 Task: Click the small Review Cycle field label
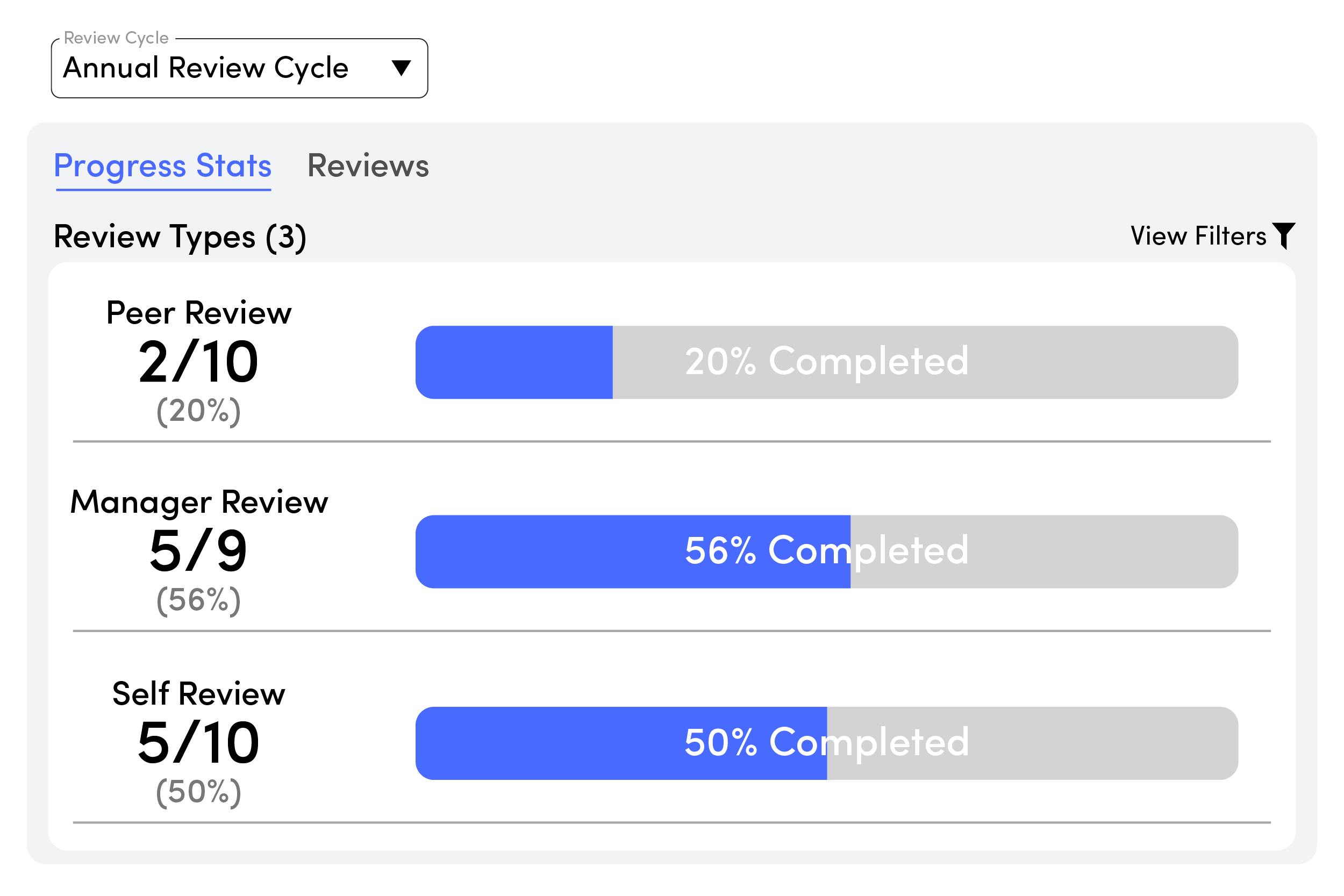pos(116,38)
